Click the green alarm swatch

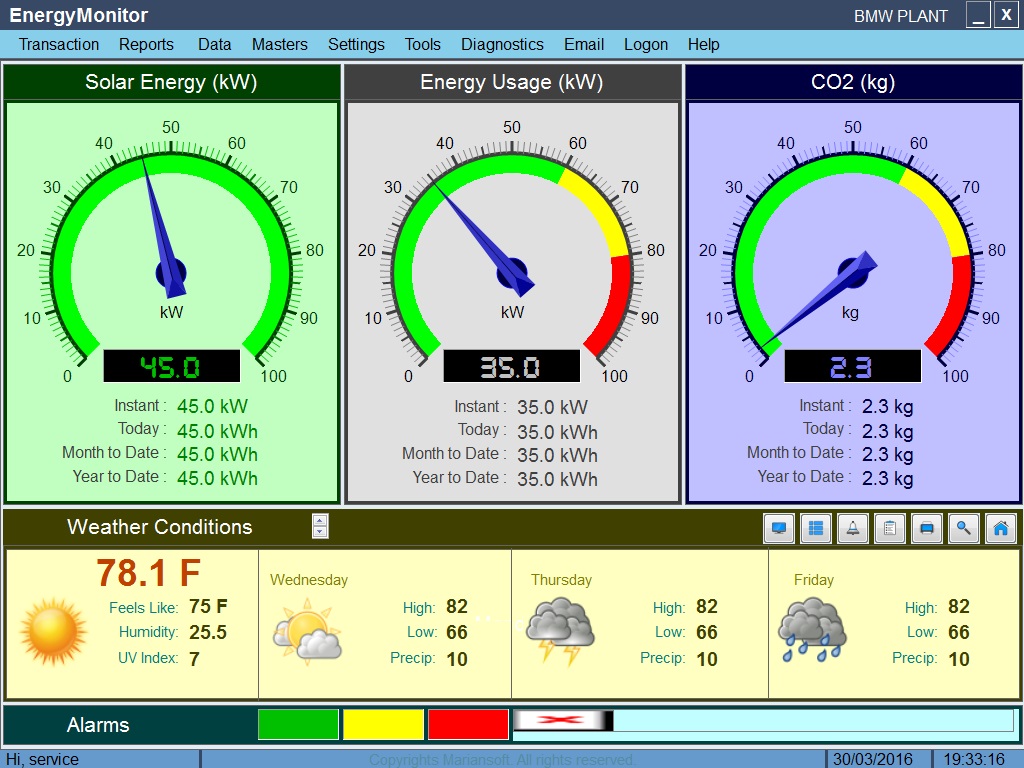coord(298,724)
